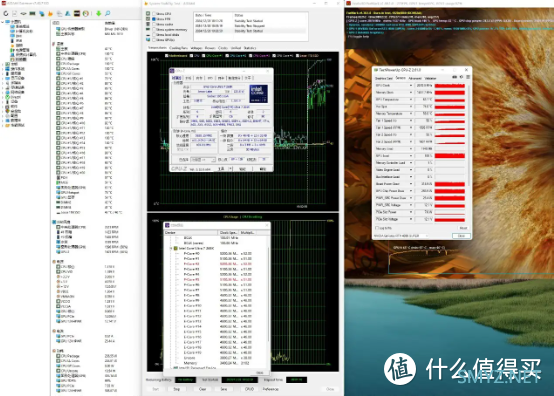Collapse the Computer tree node in AIDA64

pos(3,22)
